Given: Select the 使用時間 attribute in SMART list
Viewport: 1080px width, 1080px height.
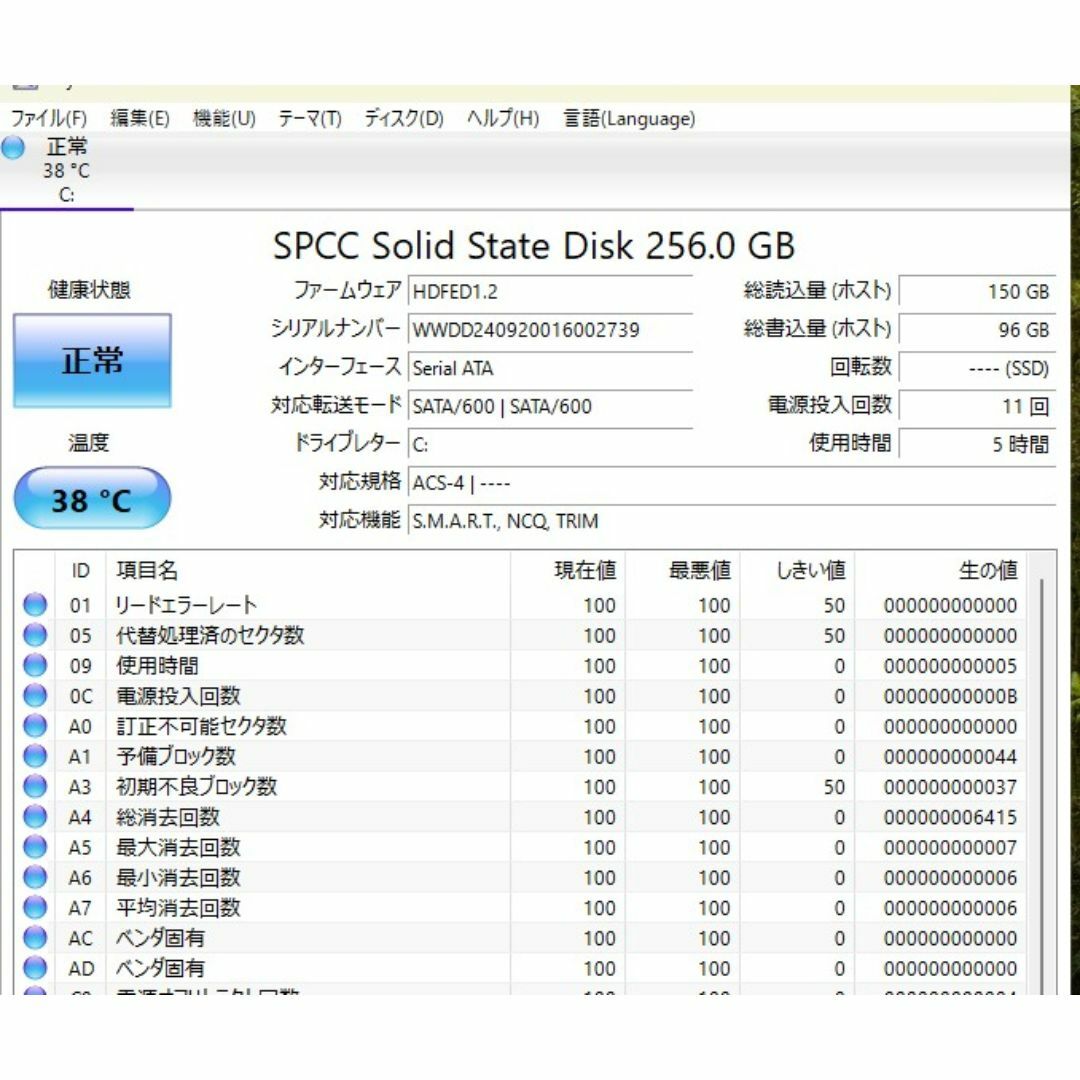Looking at the screenshot, I should click(521, 665).
